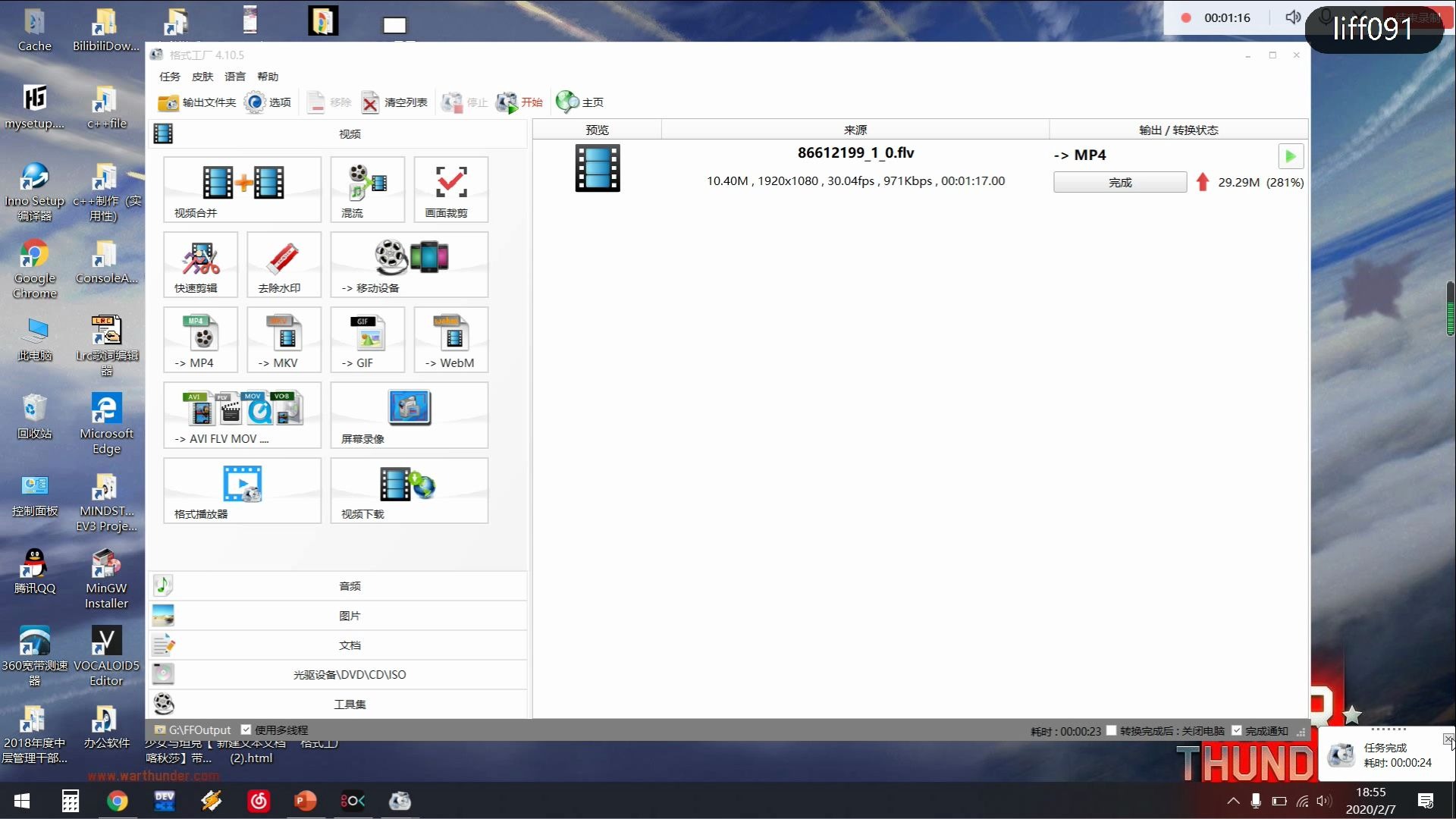1456x819 pixels.
Task: Click the 输出文件夹 (Output Folder) button
Action: 196,102
